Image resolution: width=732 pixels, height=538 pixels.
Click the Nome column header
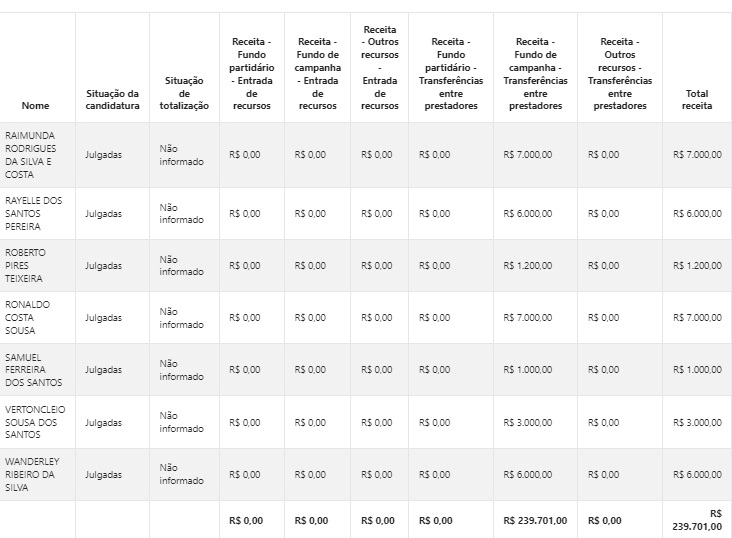(x=35, y=105)
